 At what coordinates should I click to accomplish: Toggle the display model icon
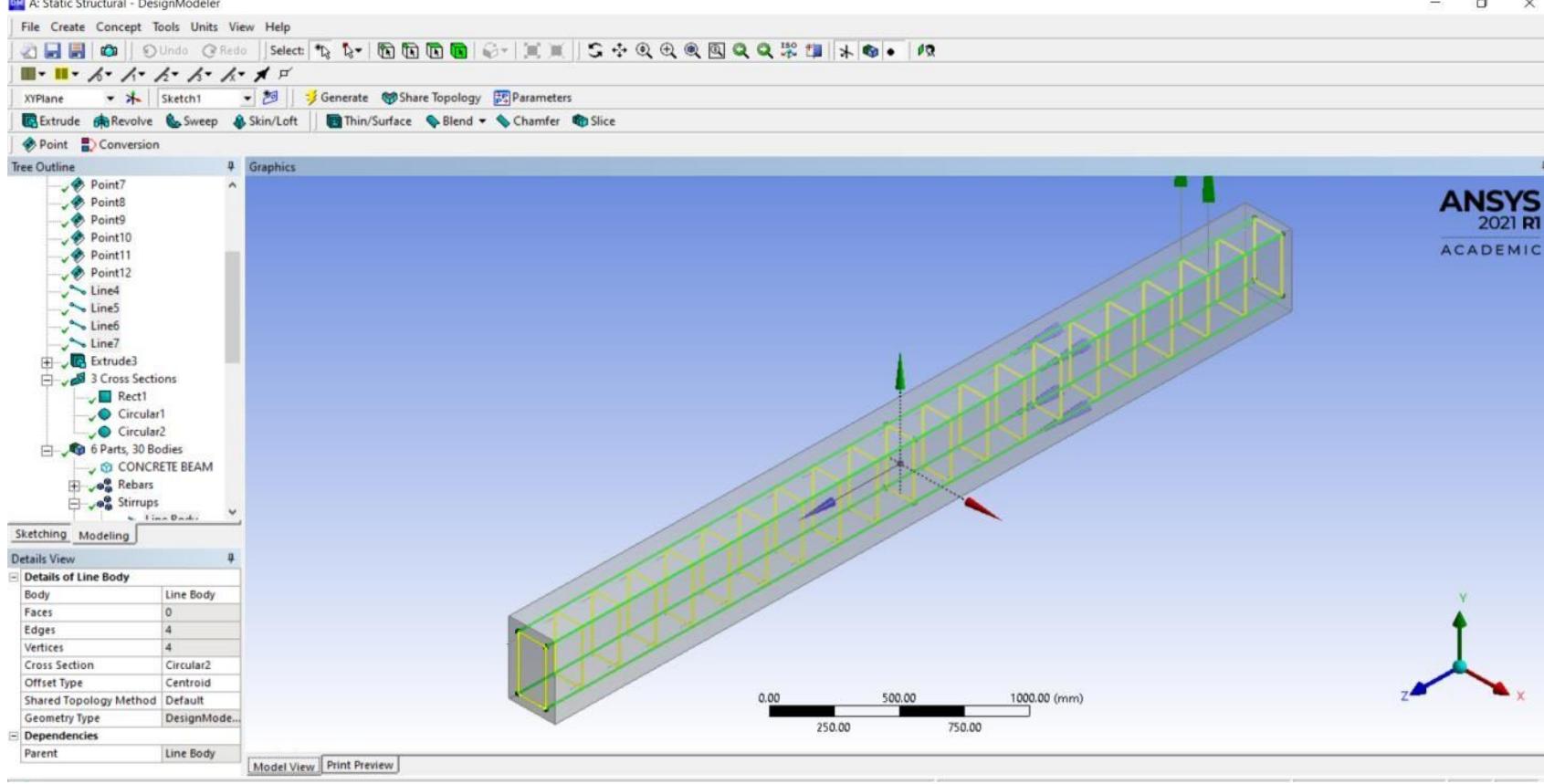point(870,50)
